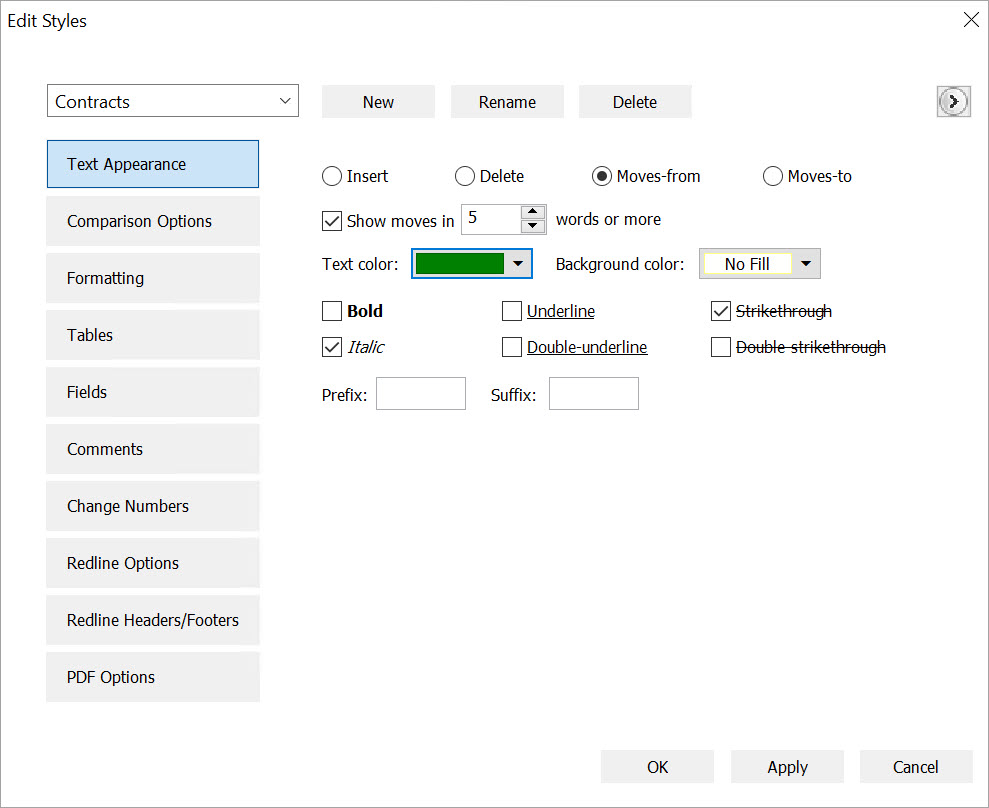This screenshot has width=989, height=808.
Task: Switch to Comparison Options tab
Action: [x=153, y=221]
